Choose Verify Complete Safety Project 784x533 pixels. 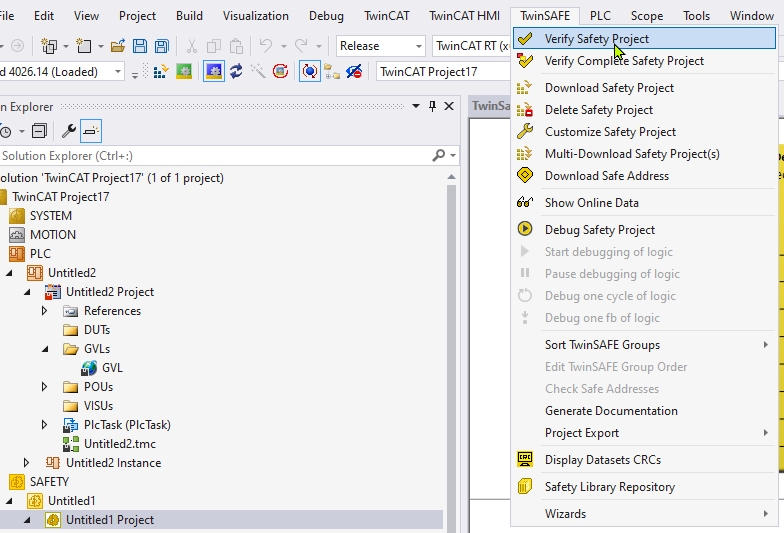[x=644, y=61]
